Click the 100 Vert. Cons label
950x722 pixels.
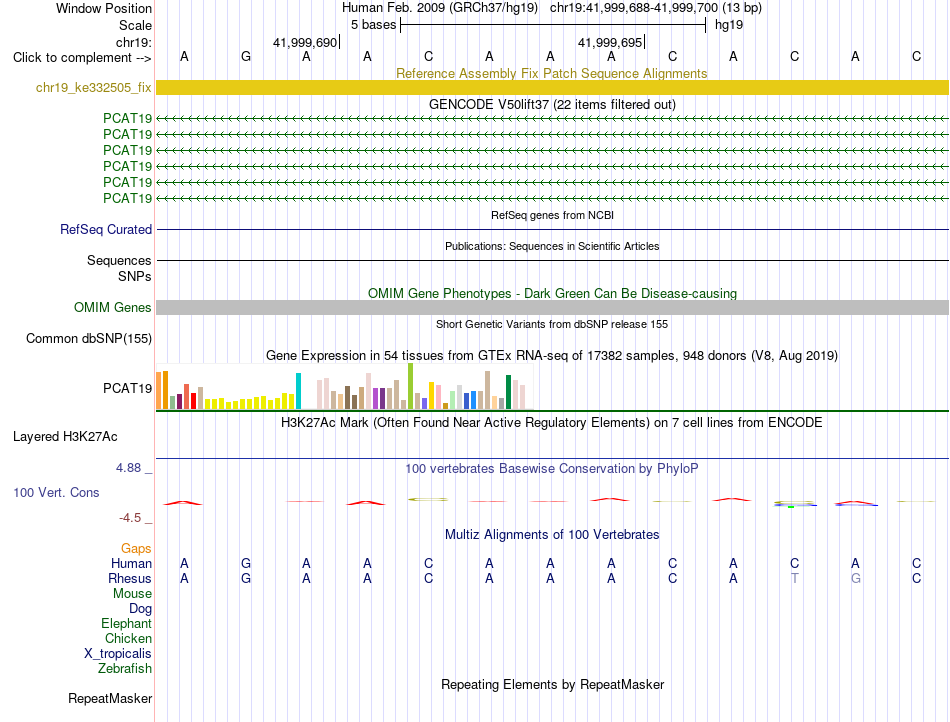(x=56, y=492)
